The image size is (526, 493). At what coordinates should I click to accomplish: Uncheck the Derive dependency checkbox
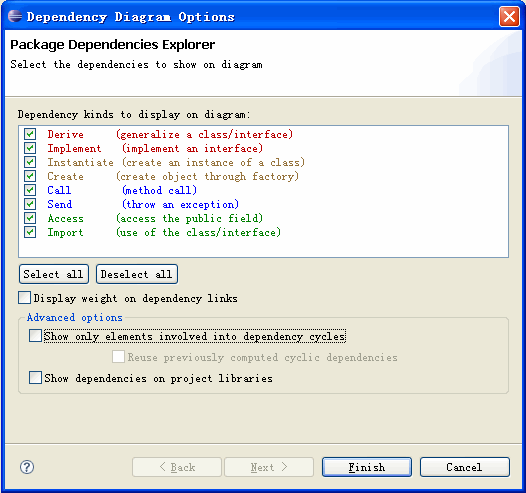click(30, 134)
